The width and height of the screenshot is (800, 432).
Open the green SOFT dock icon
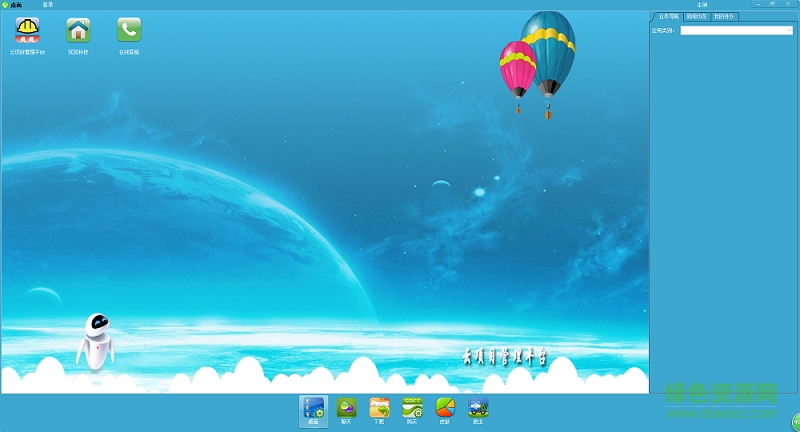point(412,408)
